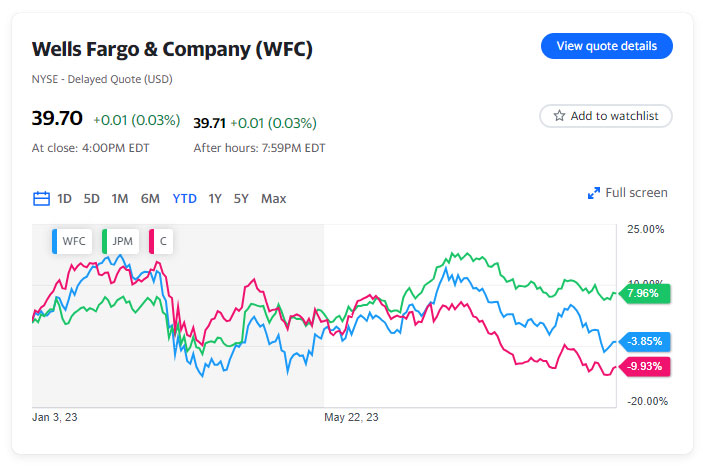Show the 1Y chart range

[x=215, y=198]
